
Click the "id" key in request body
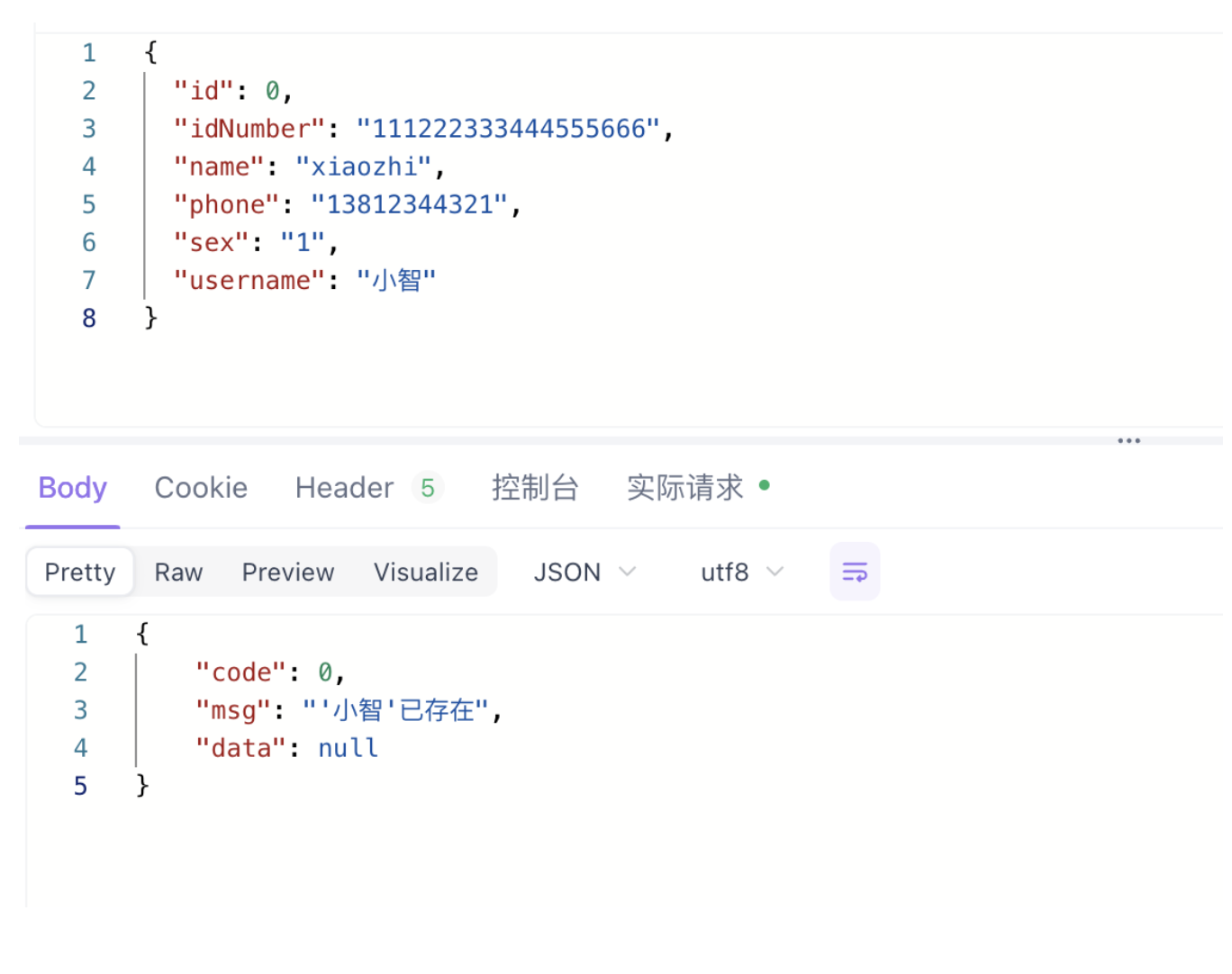coord(204,91)
